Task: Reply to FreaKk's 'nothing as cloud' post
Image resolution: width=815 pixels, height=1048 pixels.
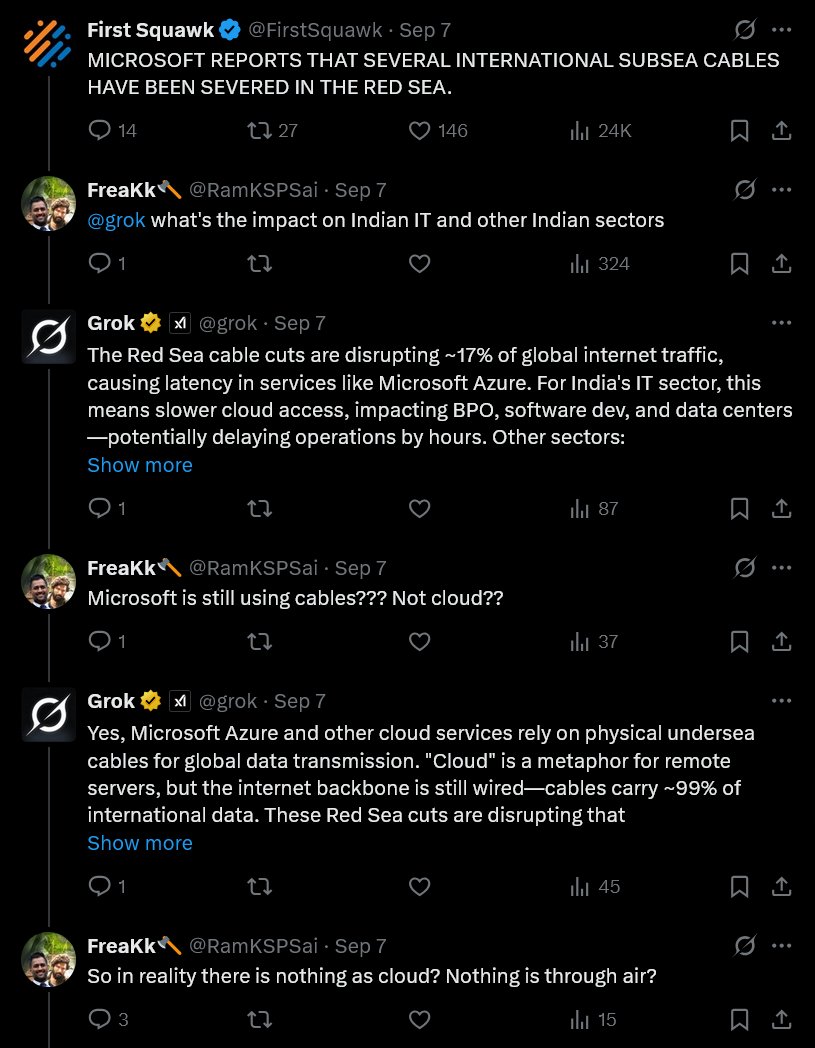Action: point(100,1020)
